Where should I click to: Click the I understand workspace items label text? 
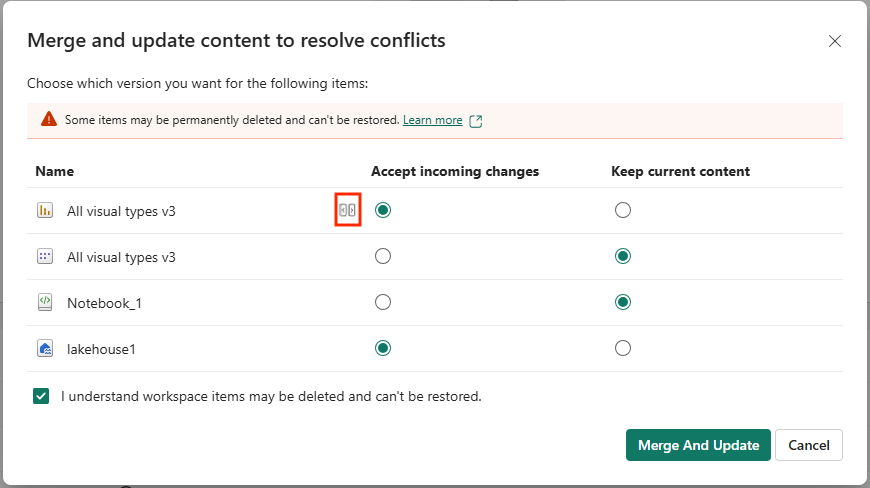click(271, 396)
